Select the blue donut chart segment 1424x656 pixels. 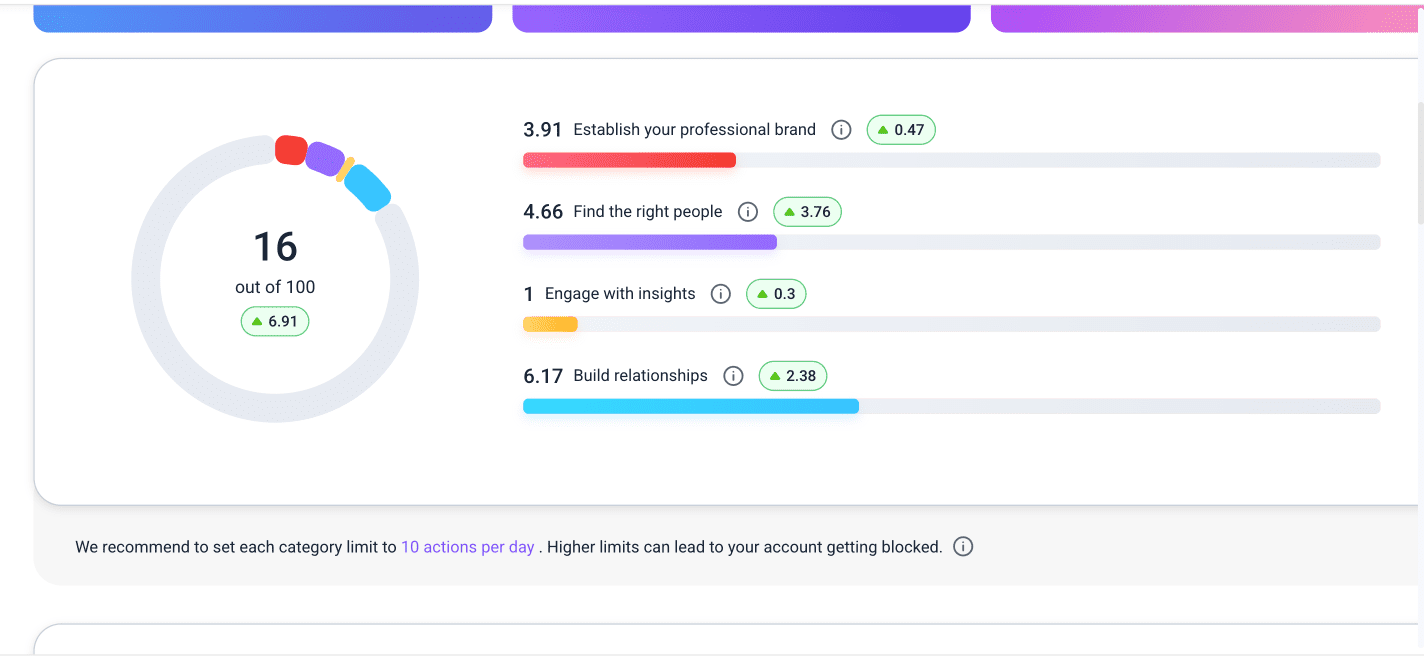coord(367,187)
